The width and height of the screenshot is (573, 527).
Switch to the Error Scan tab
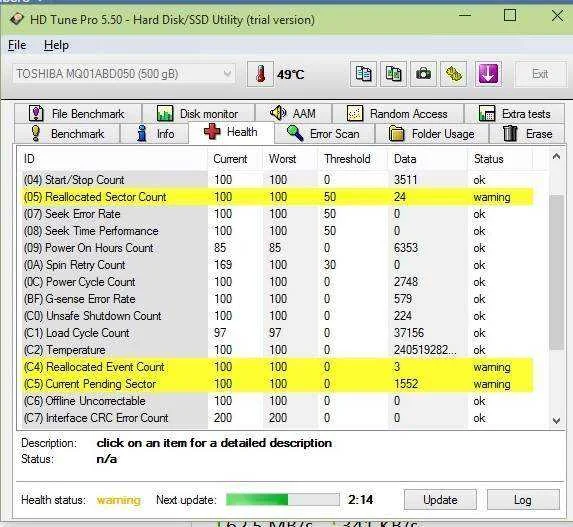pos(325,134)
